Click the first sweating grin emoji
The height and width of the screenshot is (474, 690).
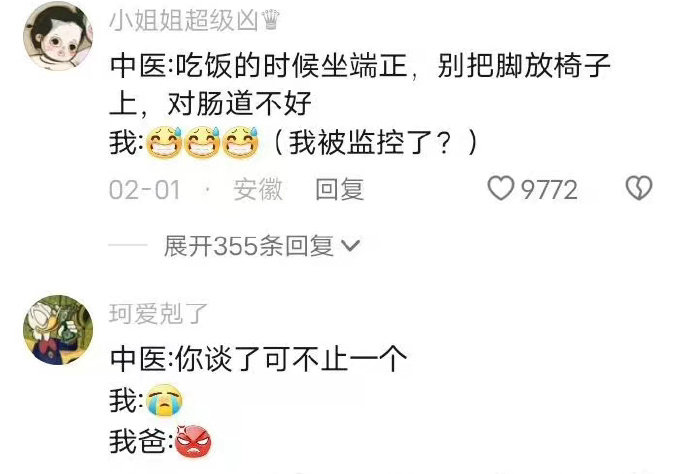point(164,143)
